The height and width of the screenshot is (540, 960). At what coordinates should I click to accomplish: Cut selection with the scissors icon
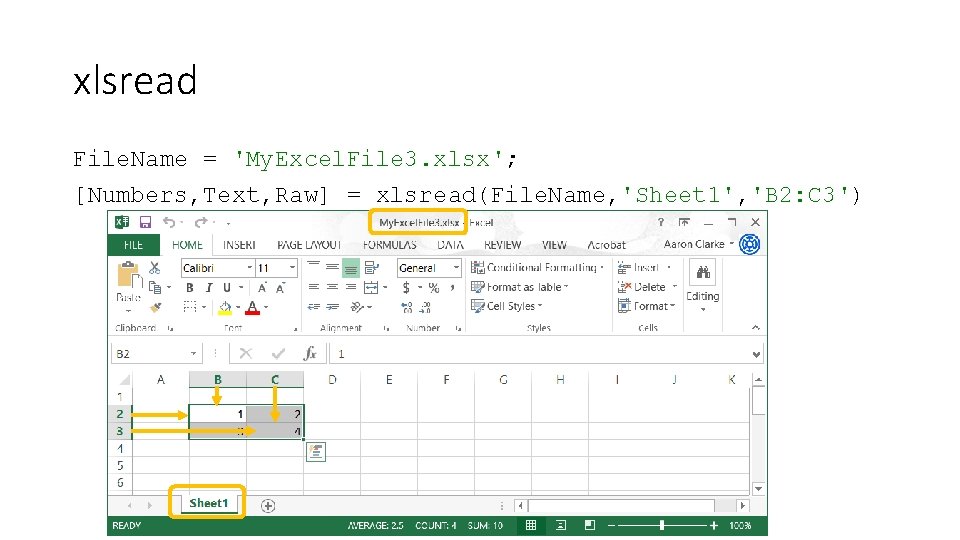click(x=154, y=268)
